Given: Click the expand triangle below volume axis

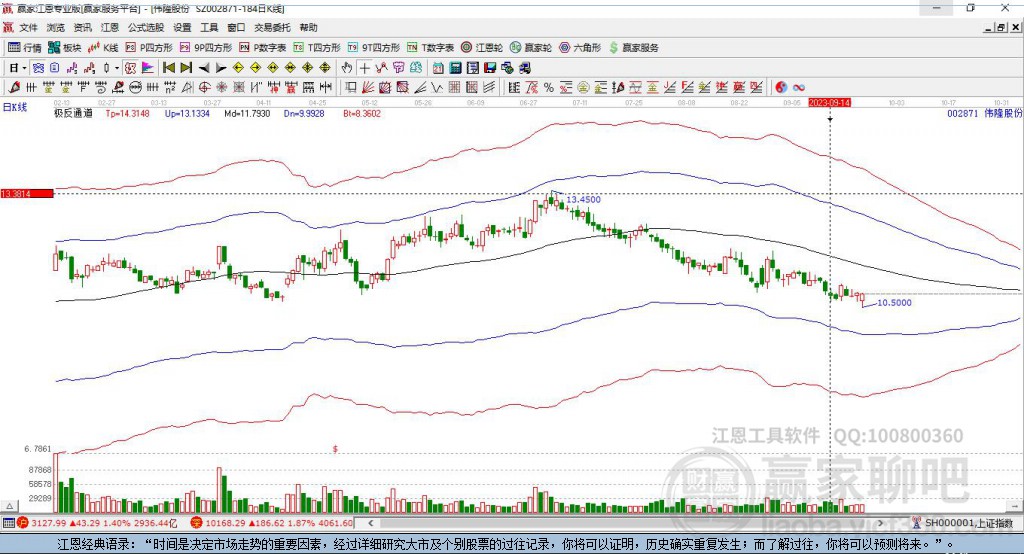Looking at the screenshot, I should click(x=9, y=506).
